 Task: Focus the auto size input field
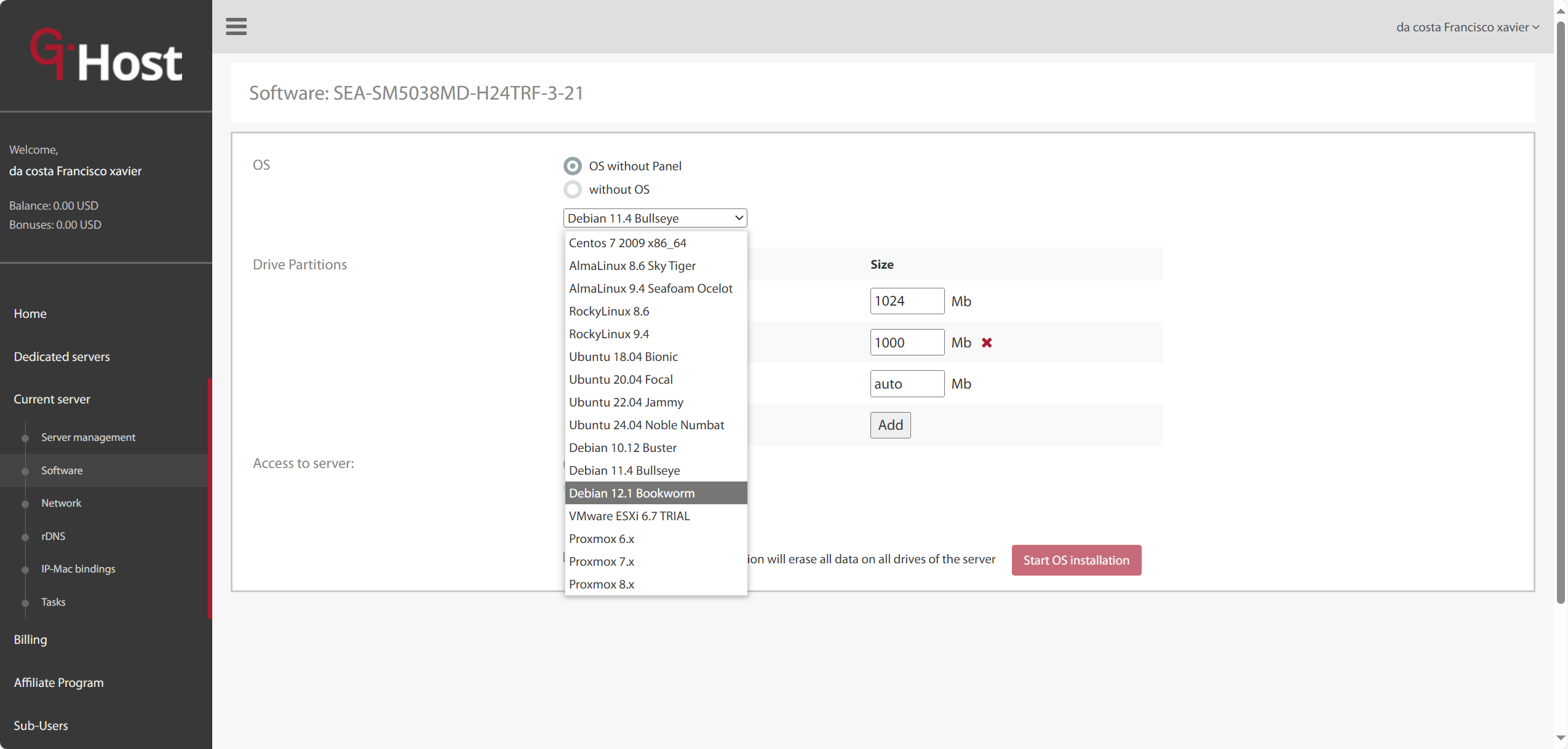907,384
